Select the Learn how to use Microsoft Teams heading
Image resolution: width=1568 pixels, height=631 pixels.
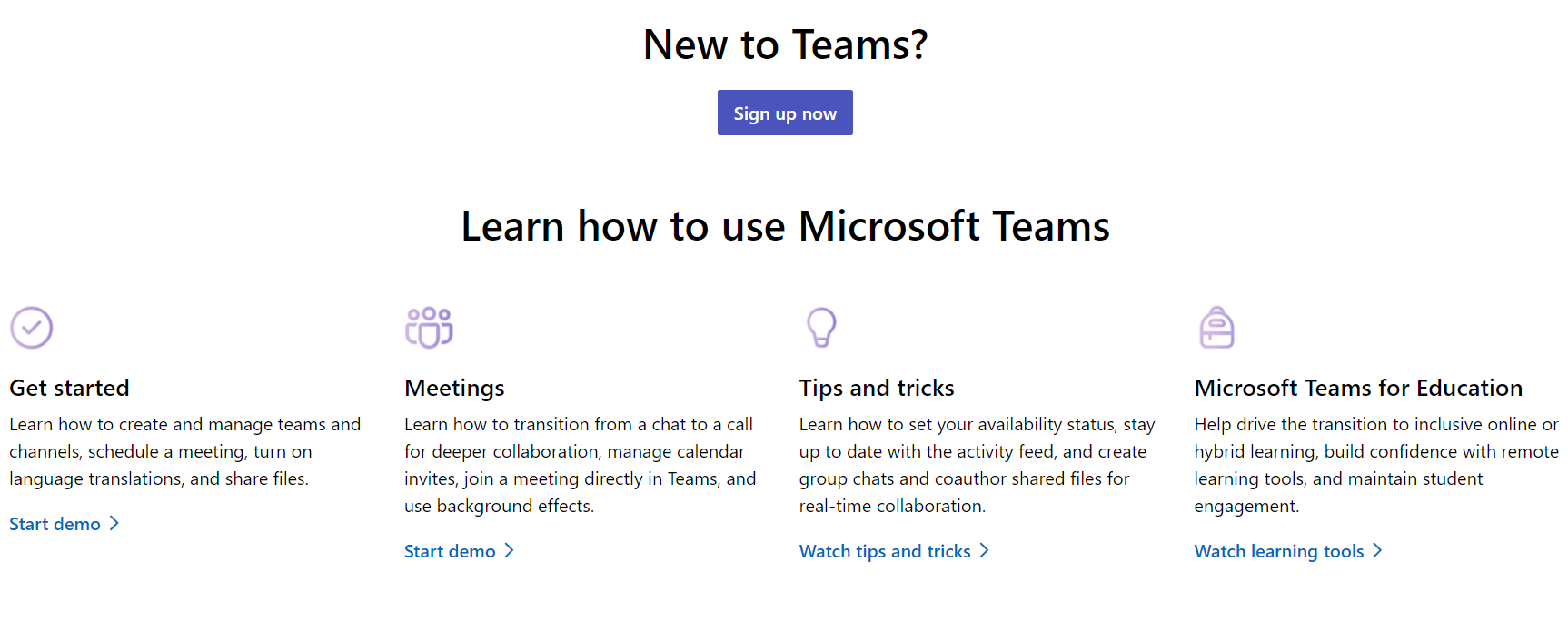785,226
